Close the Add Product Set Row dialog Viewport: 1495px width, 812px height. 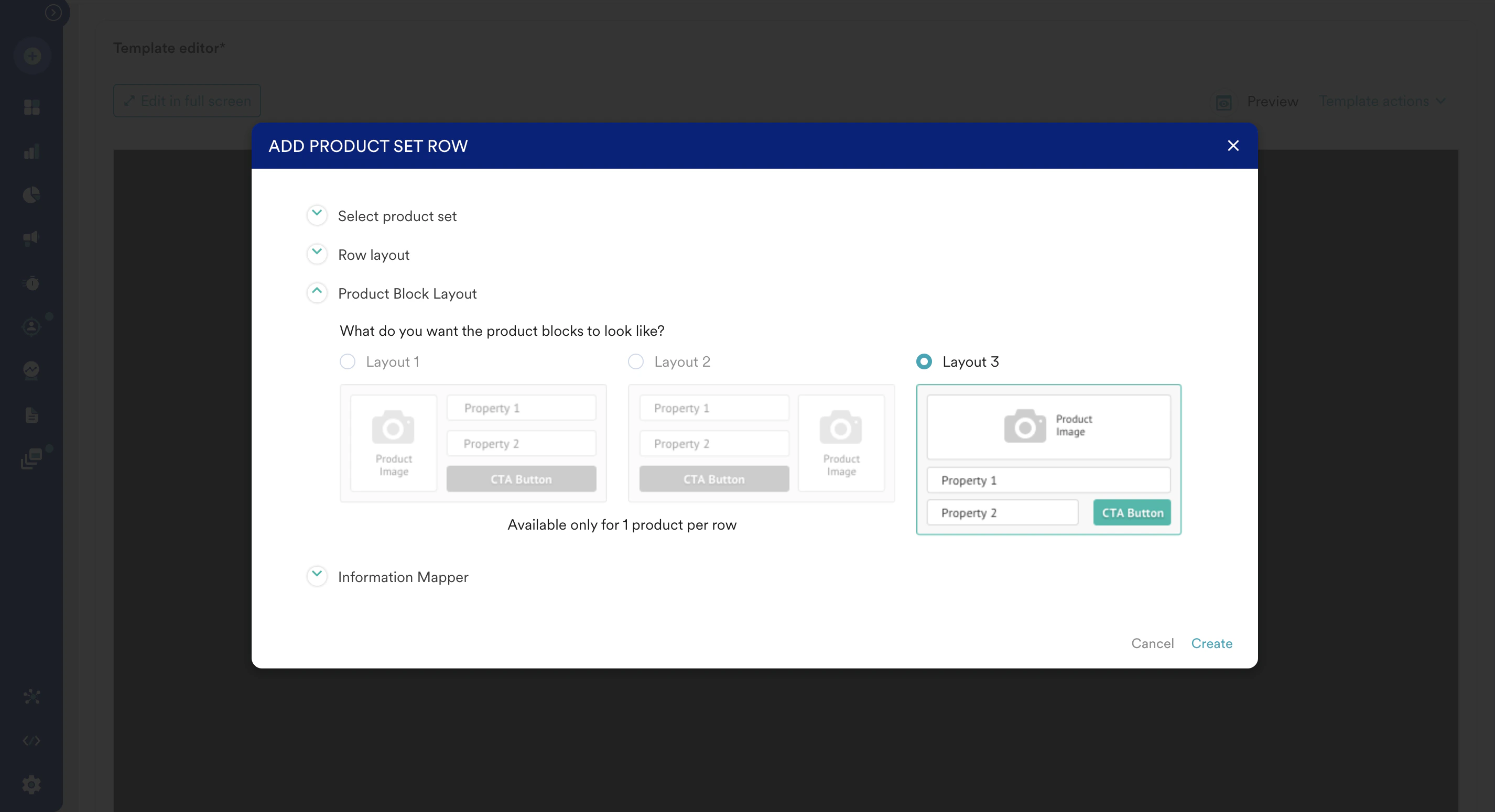coord(1233,146)
